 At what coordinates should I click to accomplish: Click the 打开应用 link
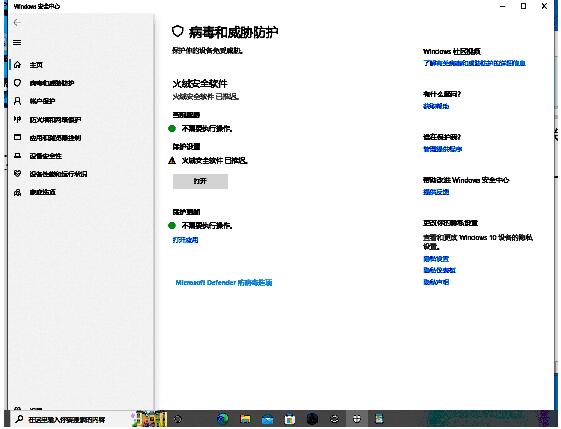click(x=185, y=240)
